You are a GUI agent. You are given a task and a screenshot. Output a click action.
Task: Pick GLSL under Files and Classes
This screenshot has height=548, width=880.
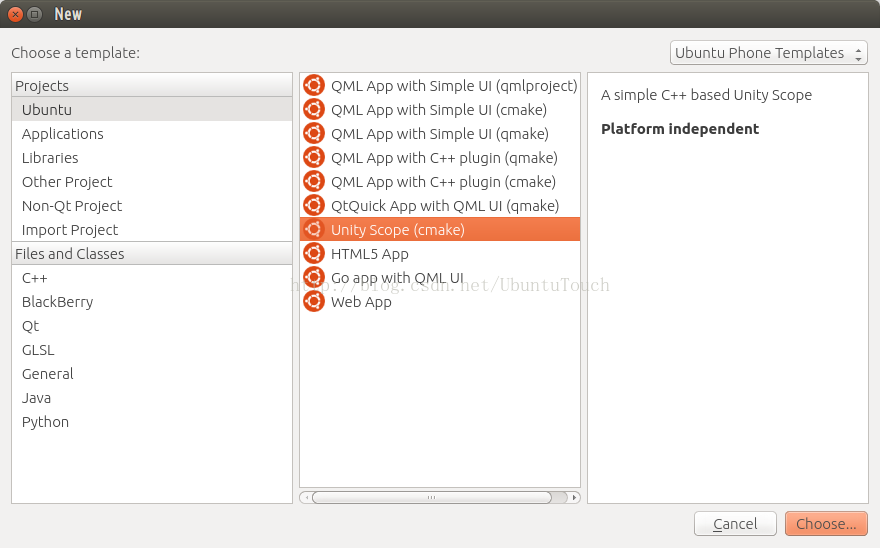152,350
